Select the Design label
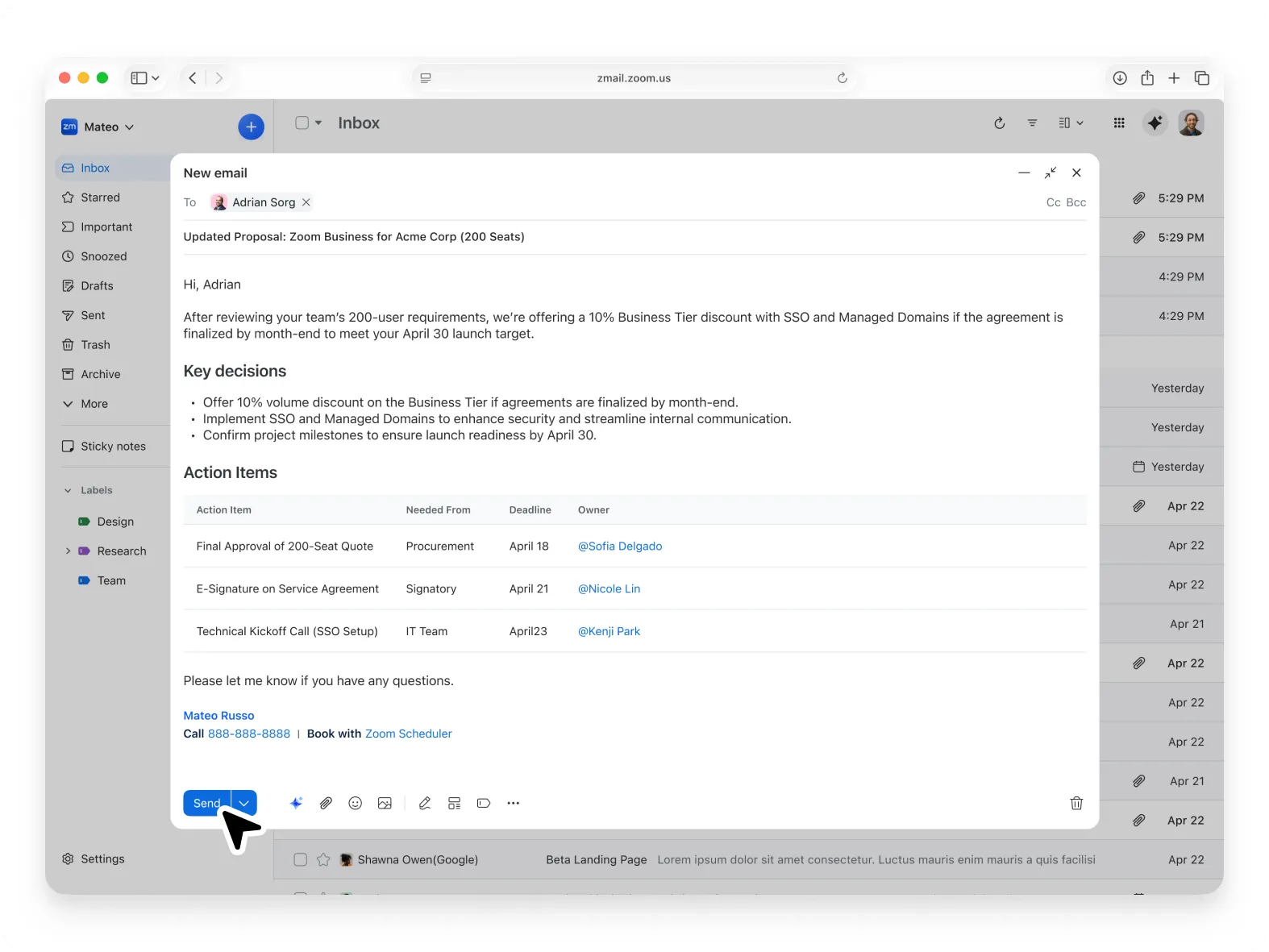The height and width of the screenshot is (952, 1269). click(115, 522)
